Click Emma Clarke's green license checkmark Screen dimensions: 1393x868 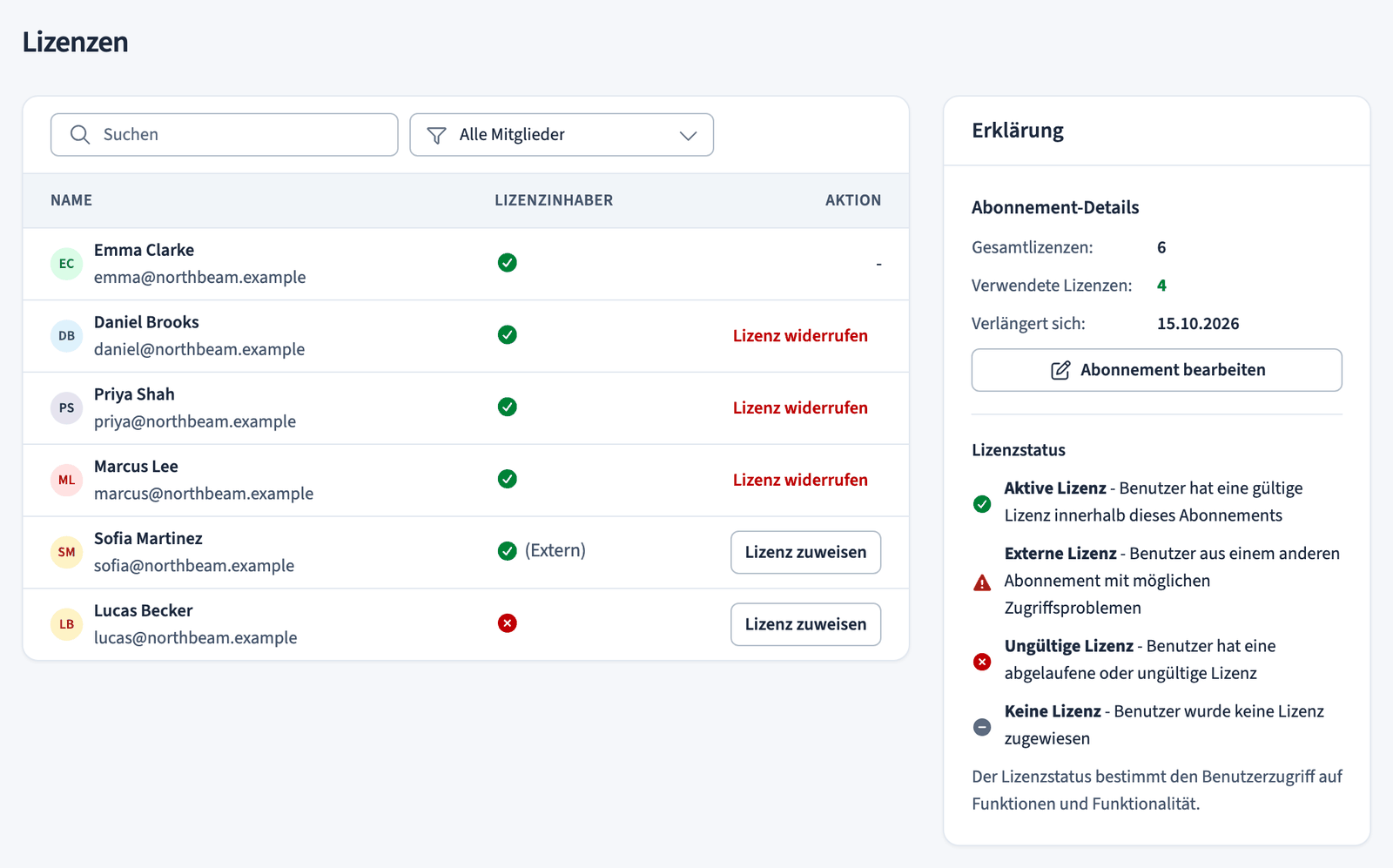pos(508,263)
